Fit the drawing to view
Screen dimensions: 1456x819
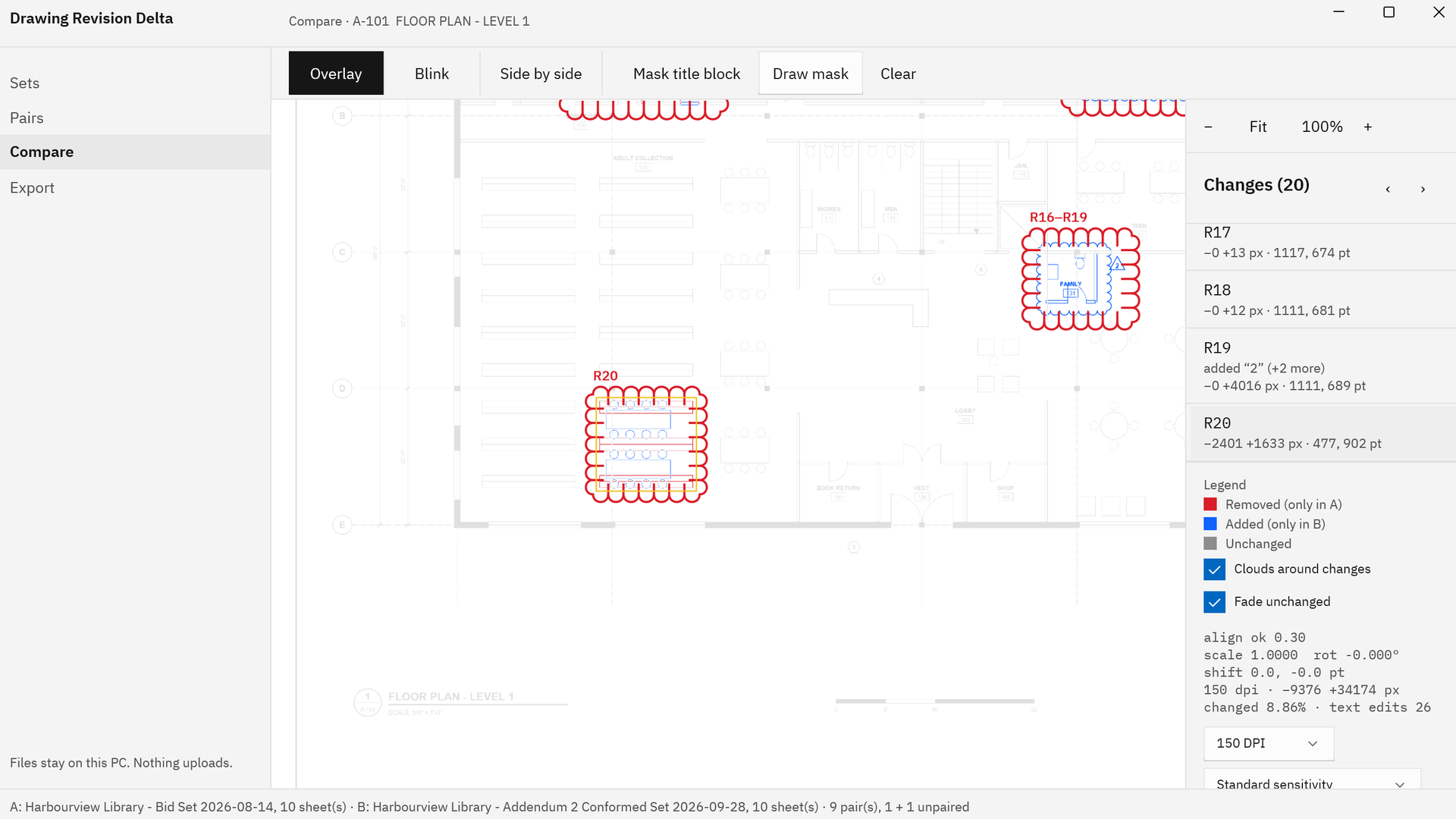tap(1258, 127)
